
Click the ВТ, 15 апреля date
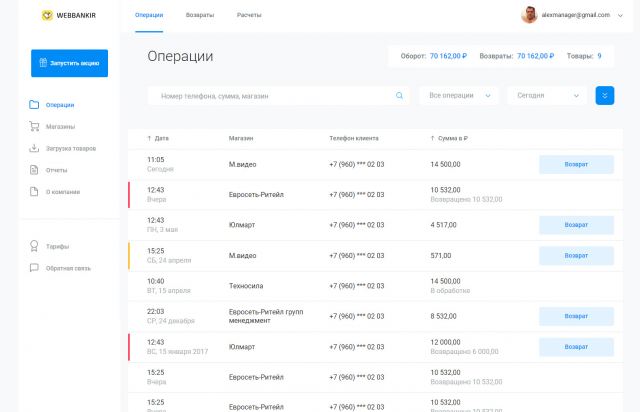click(169, 291)
